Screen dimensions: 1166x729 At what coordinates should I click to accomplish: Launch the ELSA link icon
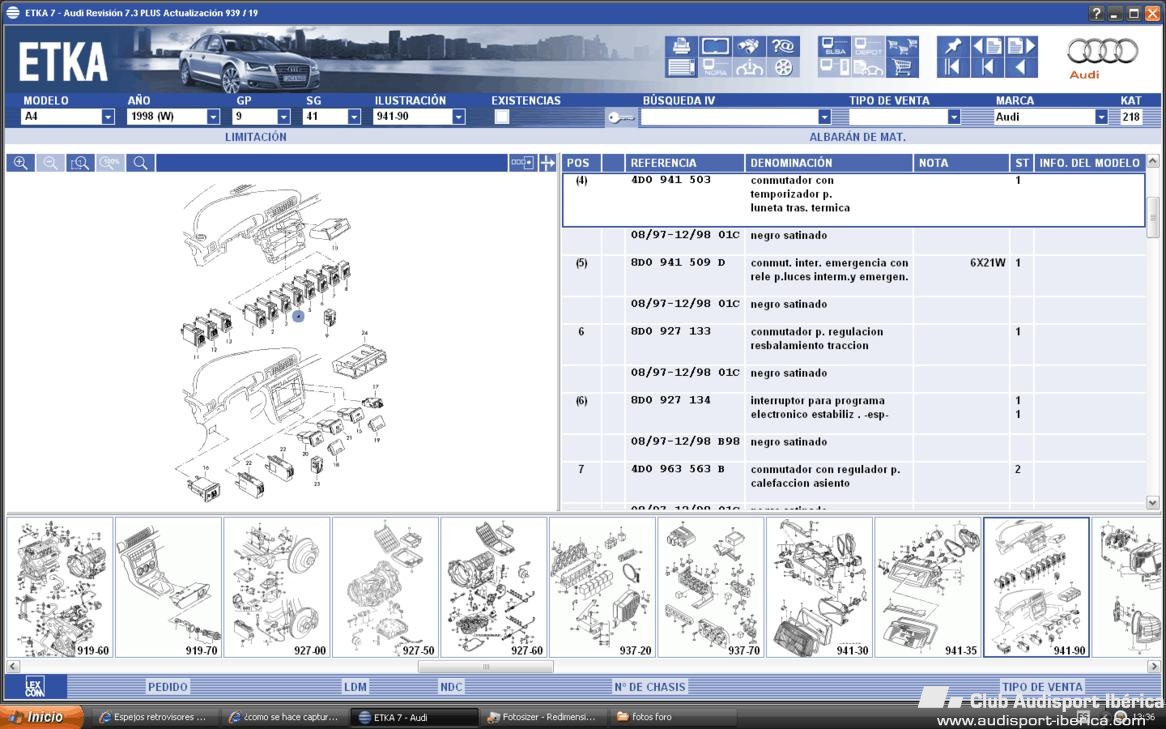click(834, 46)
